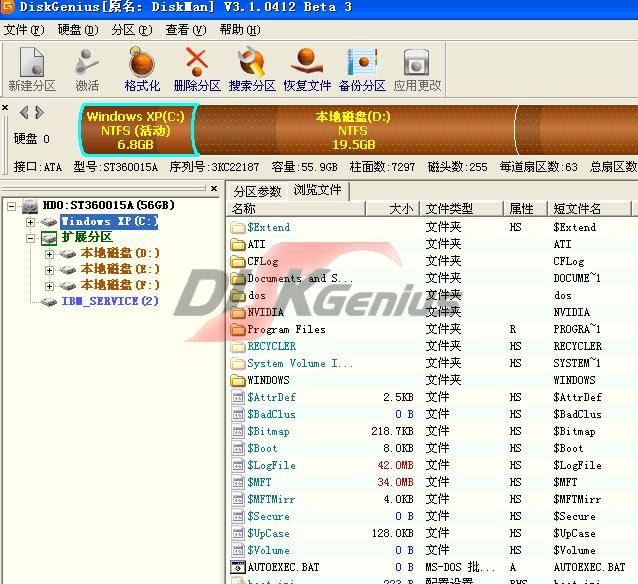Image resolution: width=638 pixels, height=584 pixels.
Task: Click the 应用更改 apply changes icon
Action: [x=417, y=62]
